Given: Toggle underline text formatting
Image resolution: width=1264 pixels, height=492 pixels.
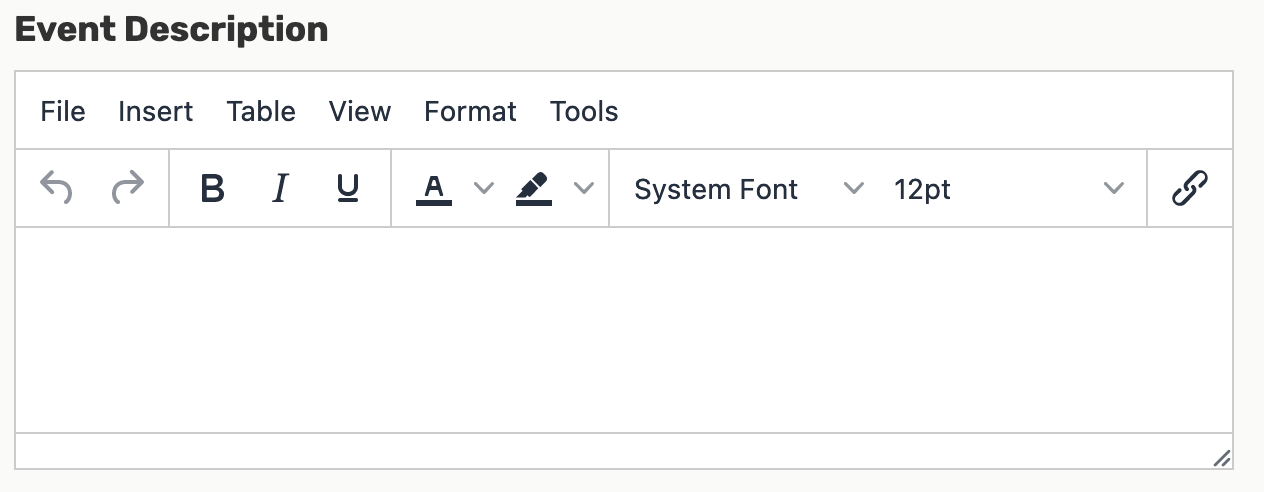Looking at the screenshot, I should pyautogui.click(x=348, y=188).
